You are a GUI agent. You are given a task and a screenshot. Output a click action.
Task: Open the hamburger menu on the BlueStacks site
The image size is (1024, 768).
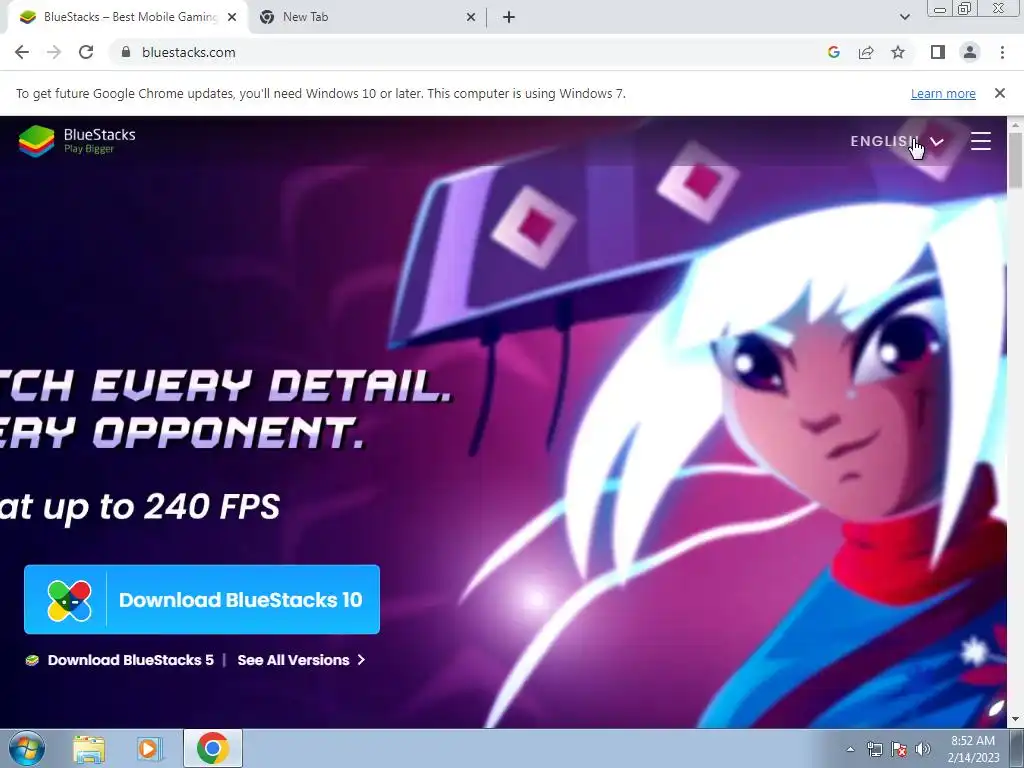click(980, 141)
